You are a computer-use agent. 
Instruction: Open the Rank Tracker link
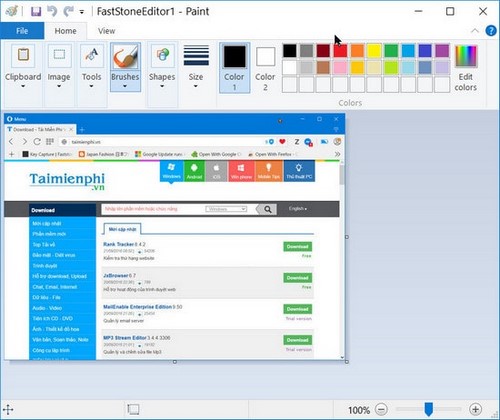point(118,244)
